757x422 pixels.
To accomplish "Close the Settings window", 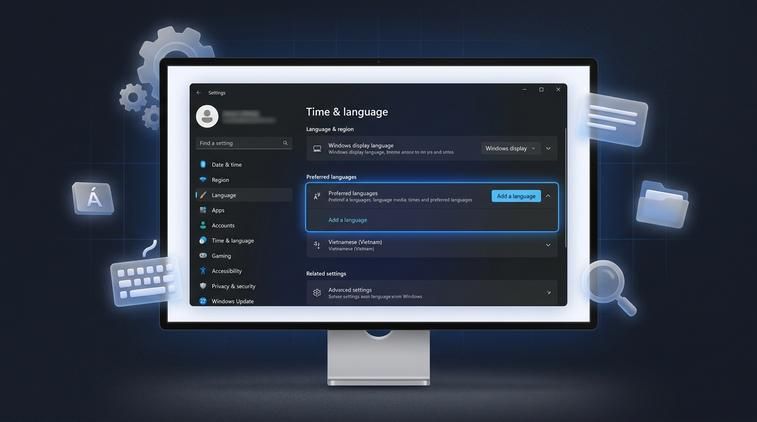I will tap(558, 90).
